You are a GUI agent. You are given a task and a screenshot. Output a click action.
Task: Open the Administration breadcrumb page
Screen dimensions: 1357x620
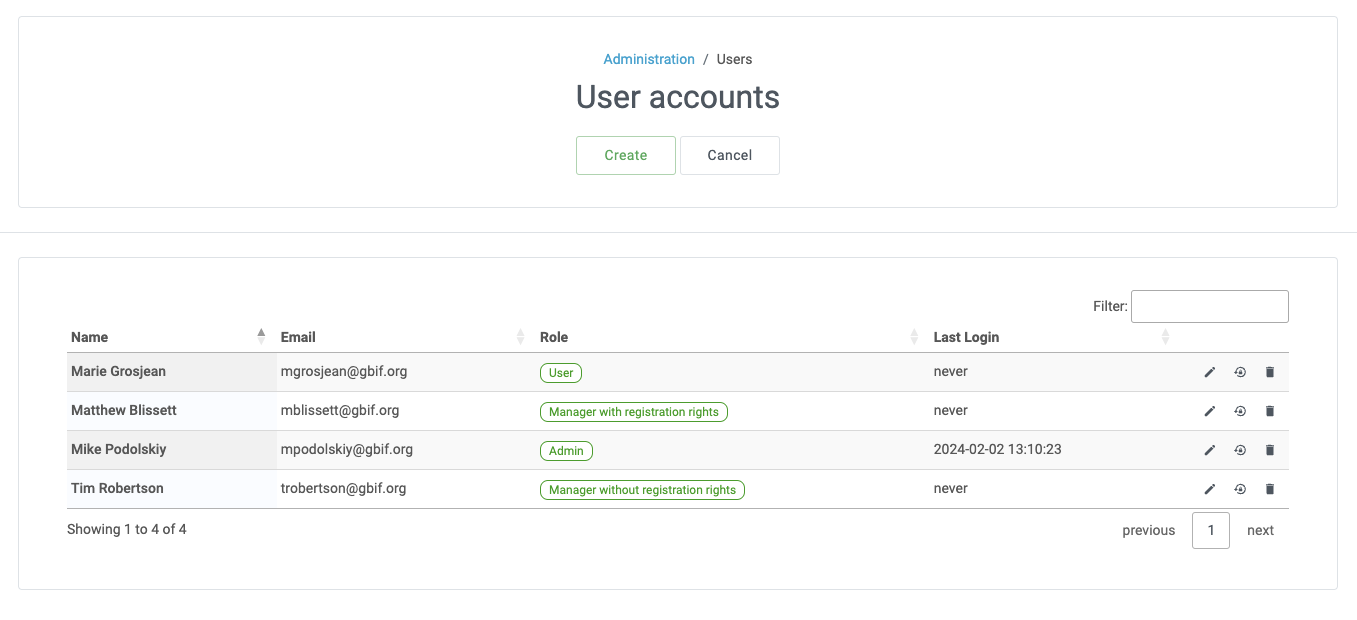coord(648,59)
